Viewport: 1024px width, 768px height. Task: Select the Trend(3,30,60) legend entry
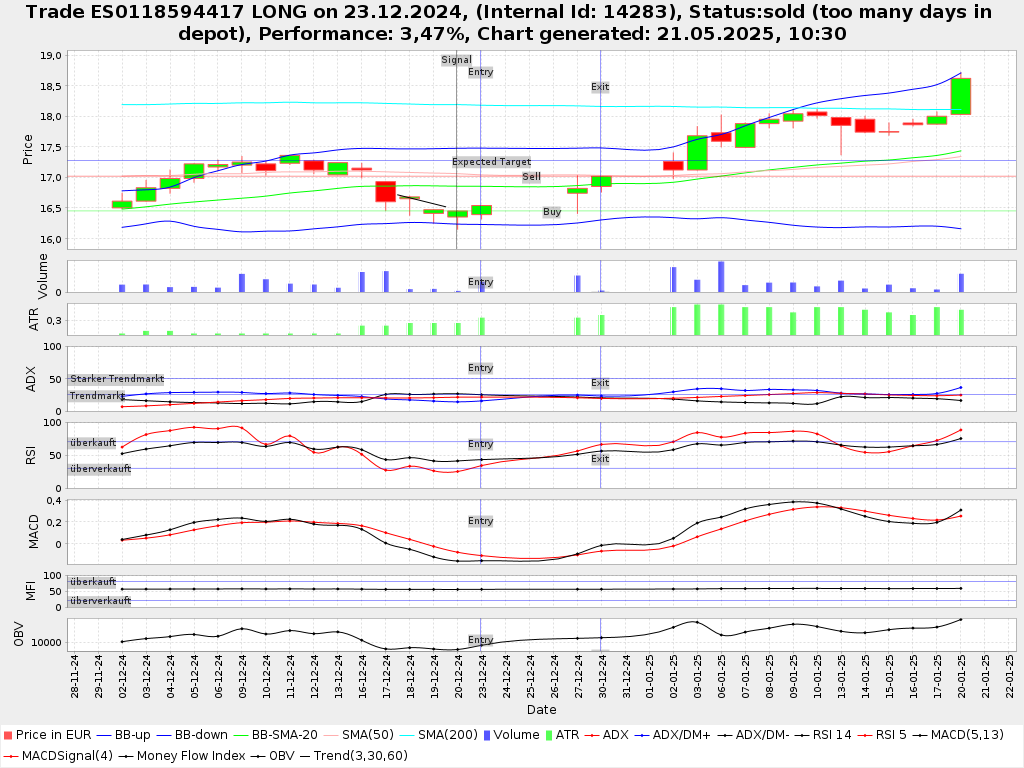pos(352,755)
